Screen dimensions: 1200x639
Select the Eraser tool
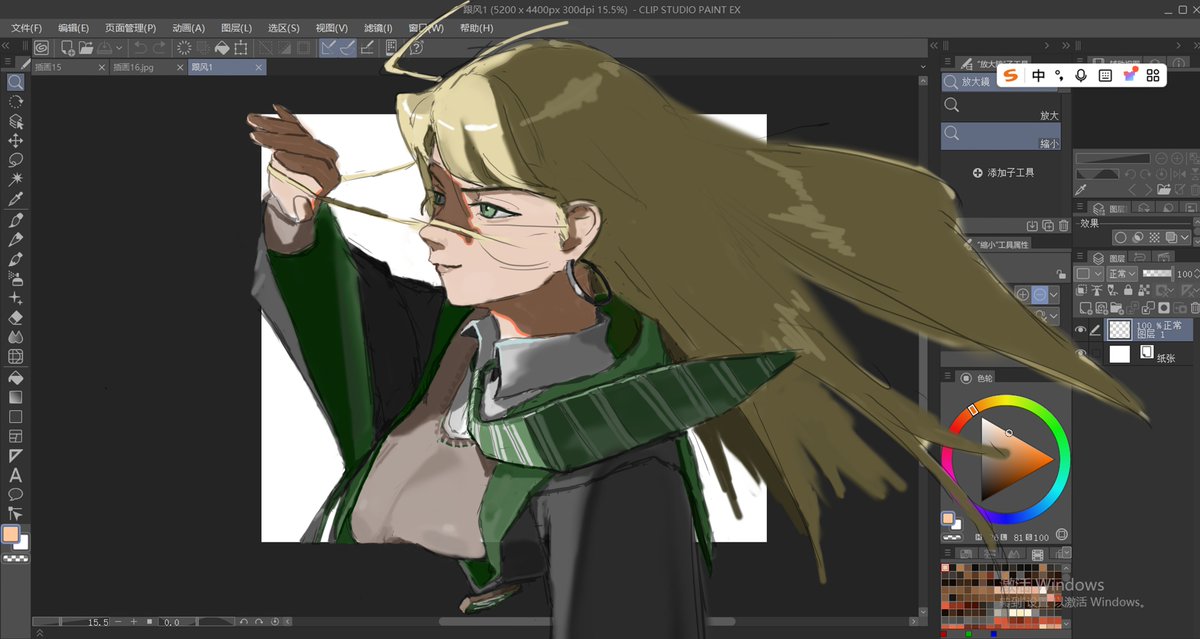16,318
